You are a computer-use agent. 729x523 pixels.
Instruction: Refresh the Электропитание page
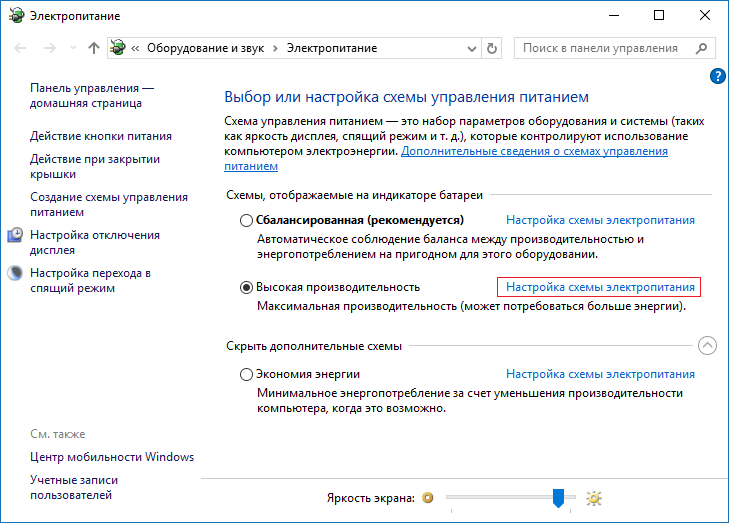click(x=491, y=48)
